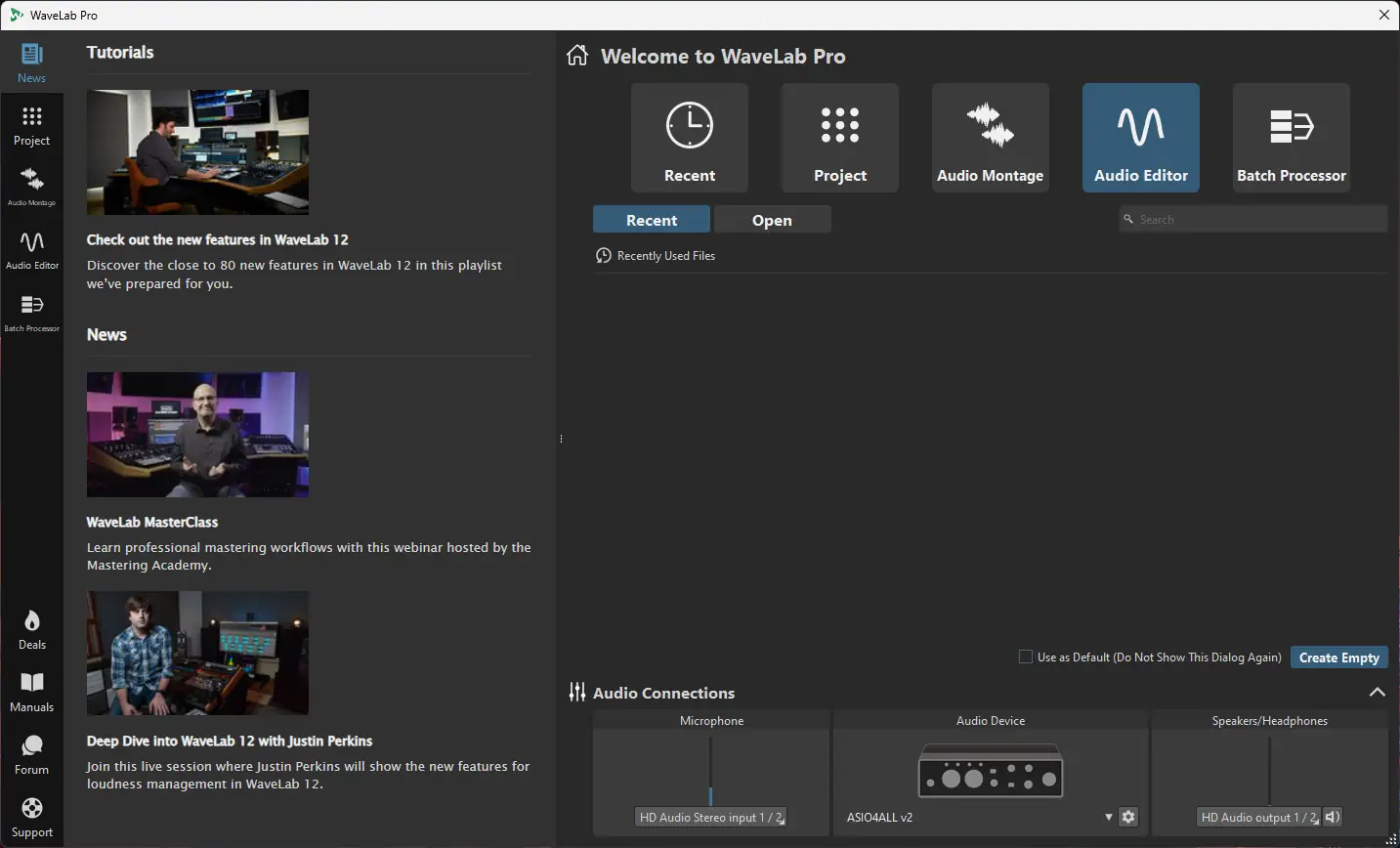
Task: Click the 'Tutorials' heading
Action: (120, 53)
